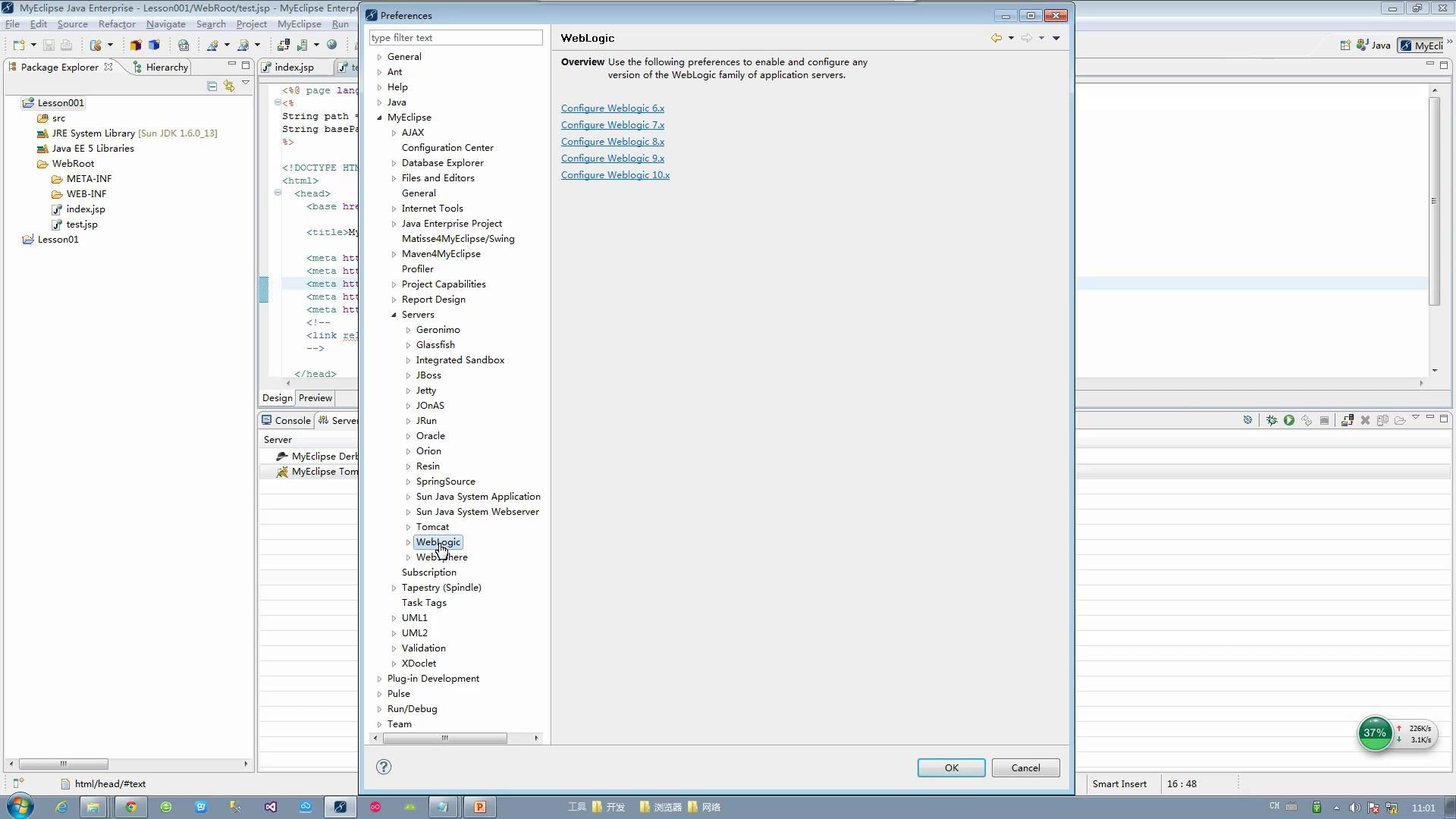Toggle Link with Editor in Package Explorer

[x=228, y=86]
